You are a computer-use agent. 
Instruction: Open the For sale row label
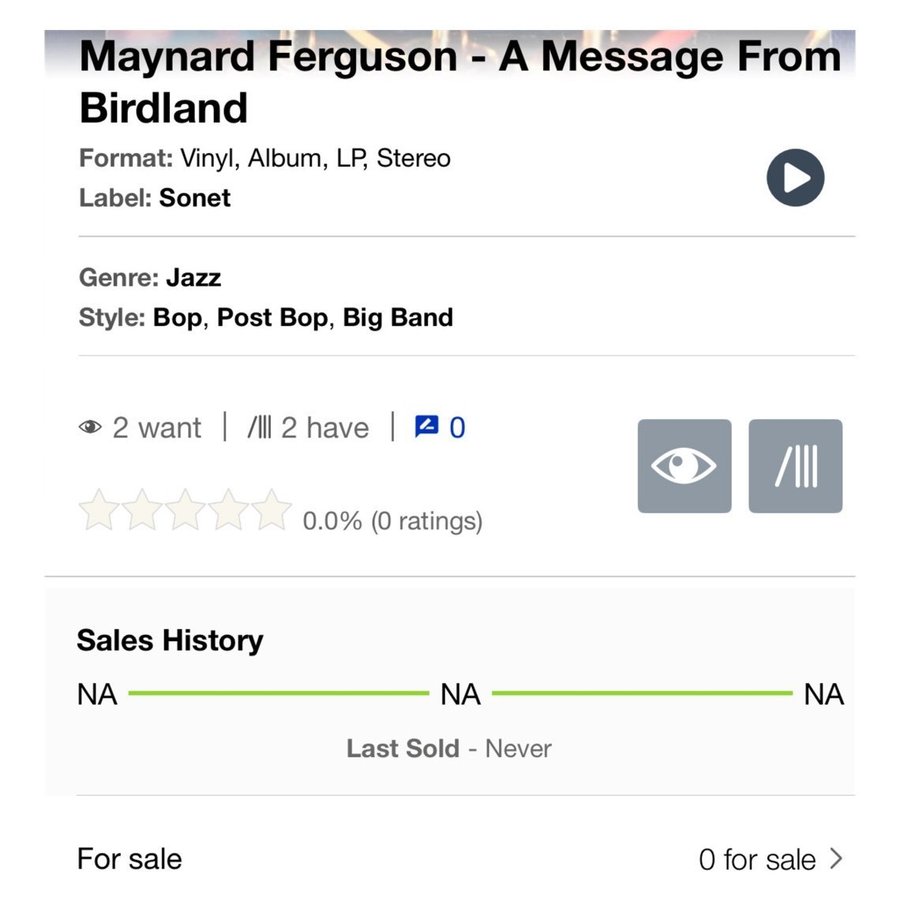129,859
